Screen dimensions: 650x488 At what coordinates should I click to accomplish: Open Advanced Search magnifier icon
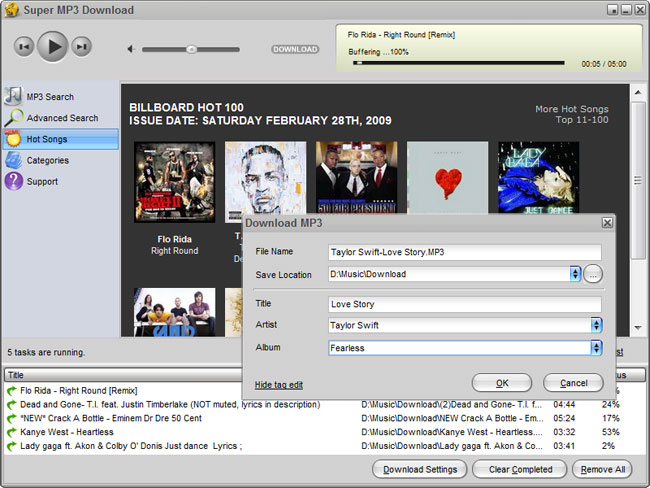click(14, 118)
